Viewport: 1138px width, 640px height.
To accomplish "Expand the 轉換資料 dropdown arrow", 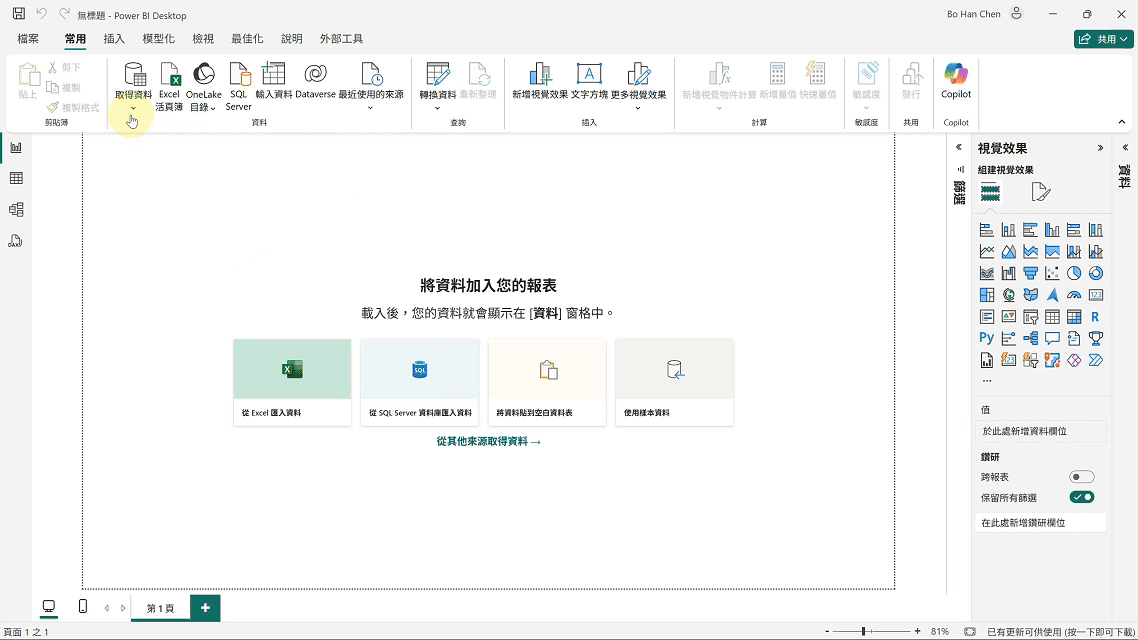I will [x=438, y=108].
